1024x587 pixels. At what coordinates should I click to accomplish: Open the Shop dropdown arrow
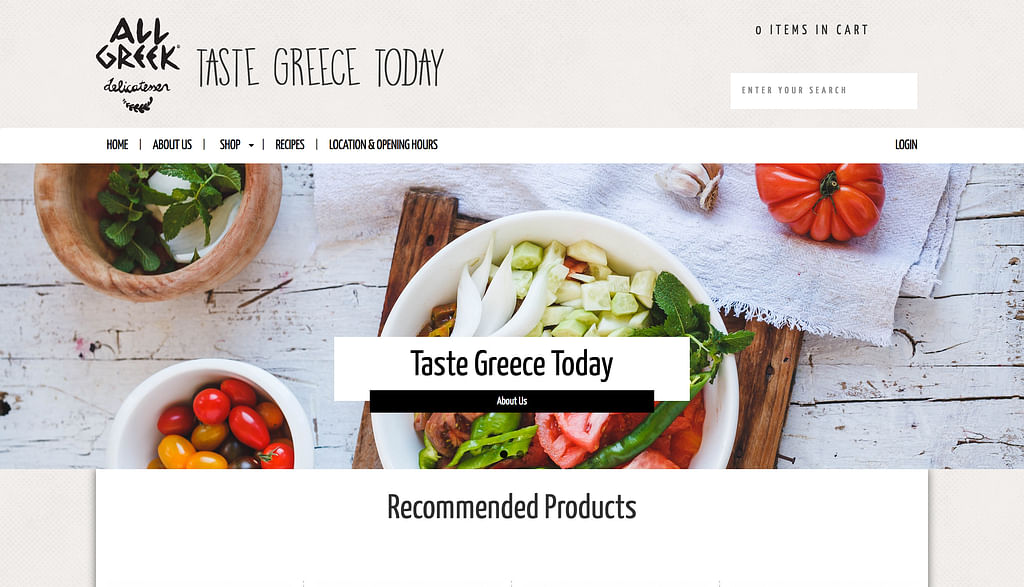tap(251, 146)
